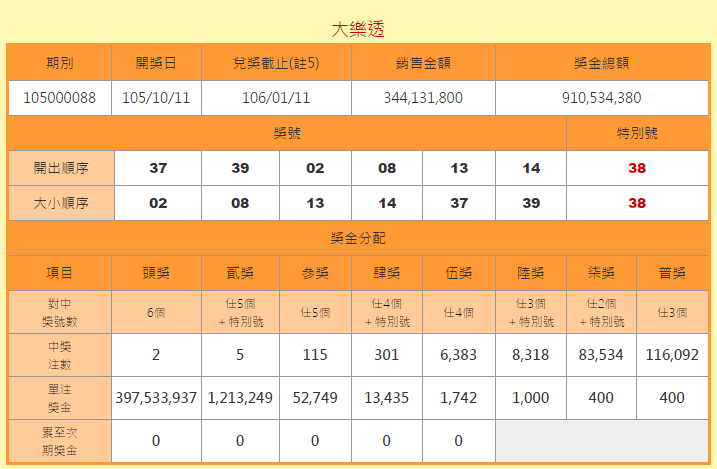Click the 單注獎金 row label
The height and width of the screenshot is (469, 717).
[x=59, y=398]
